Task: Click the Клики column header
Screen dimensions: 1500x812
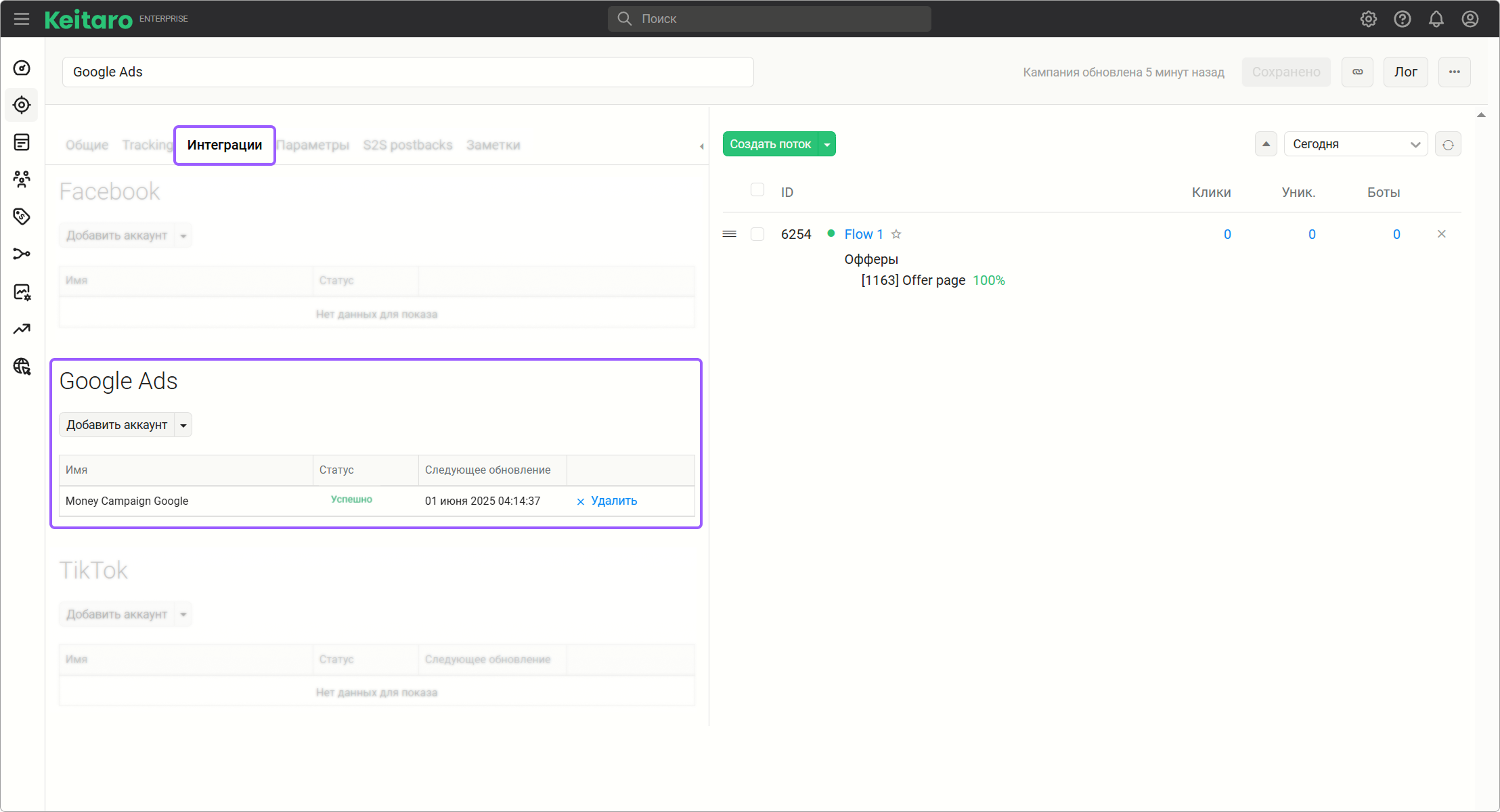Action: [x=1211, y=192]
